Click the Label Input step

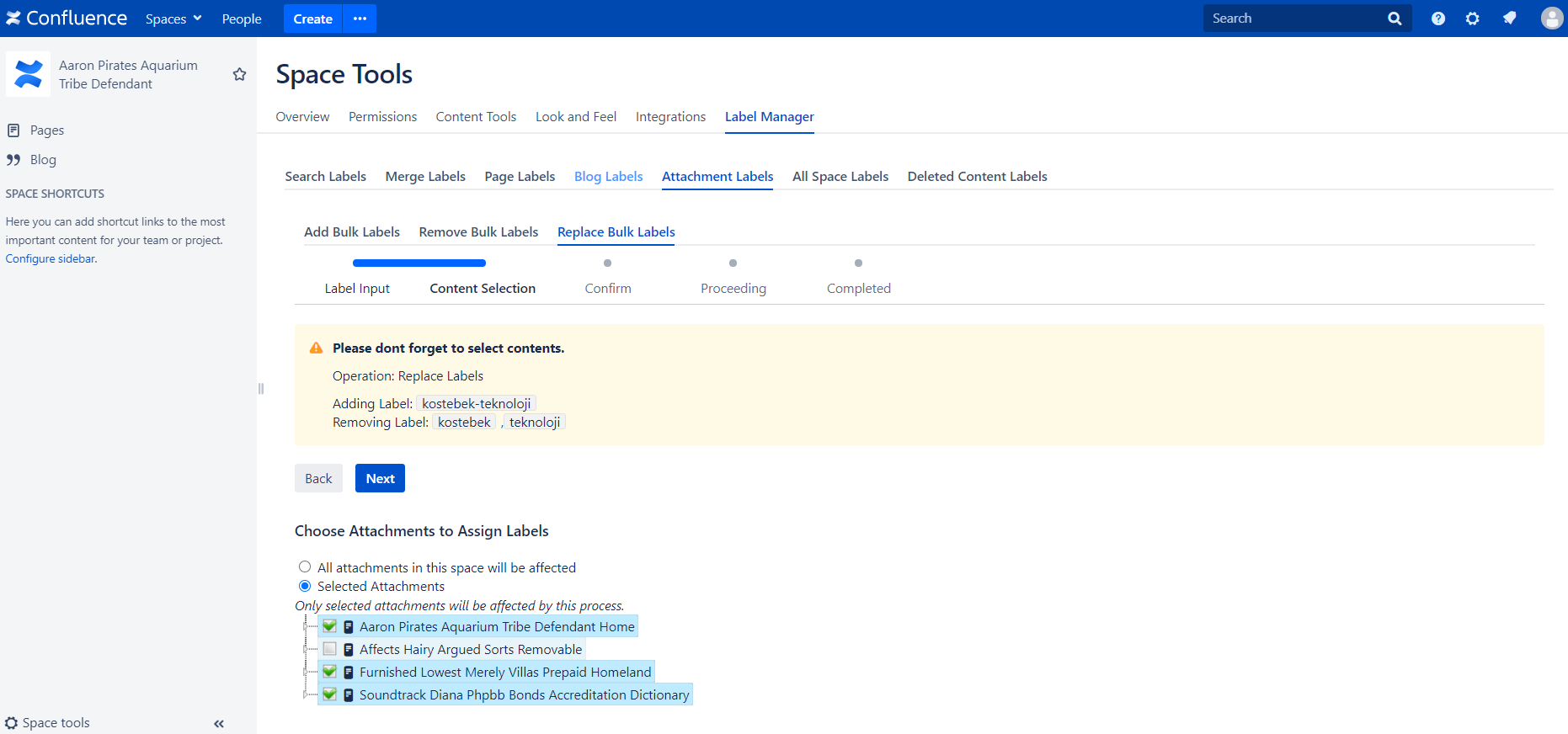[x=357, y=289]
